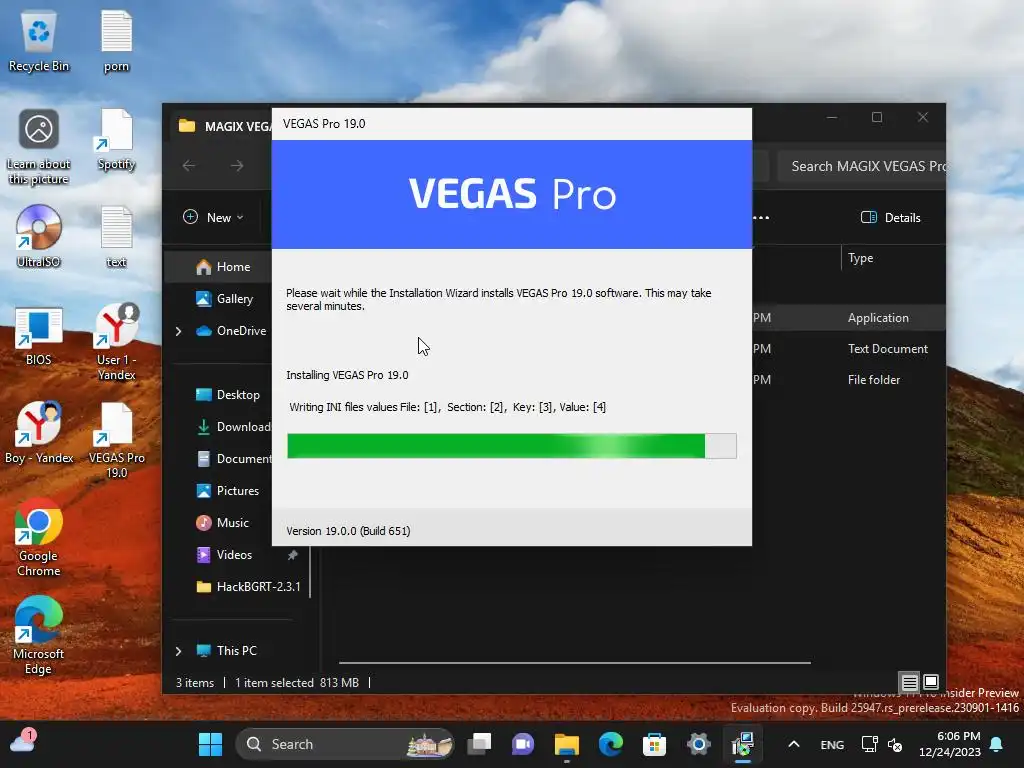Show hidden system tray icons
1024x768 pixels.
pos(793,744)
